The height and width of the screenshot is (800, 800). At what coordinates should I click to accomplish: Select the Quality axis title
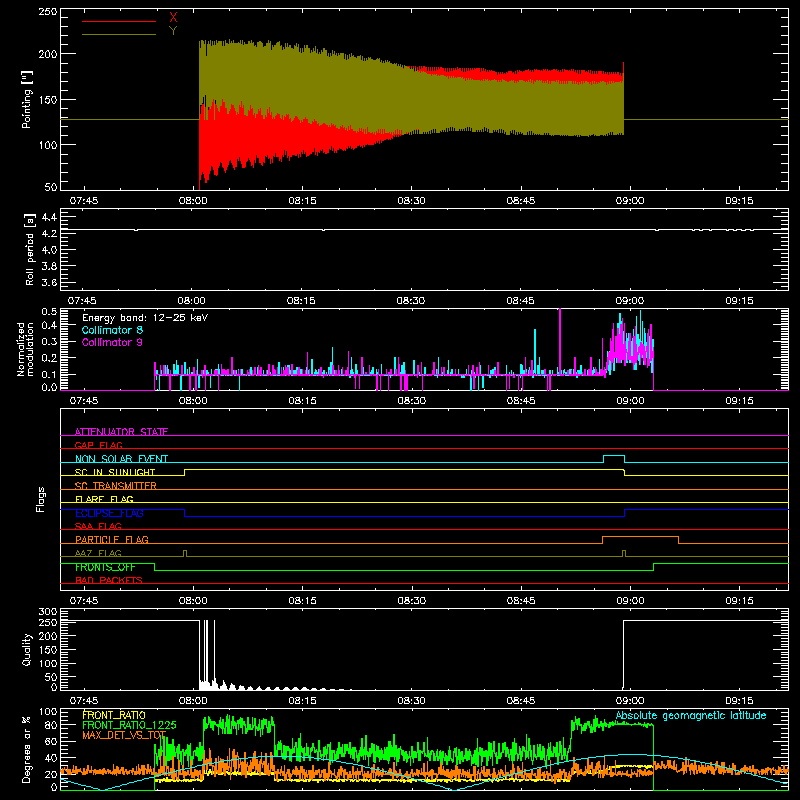pyautogui.click(x=27, y=649)
